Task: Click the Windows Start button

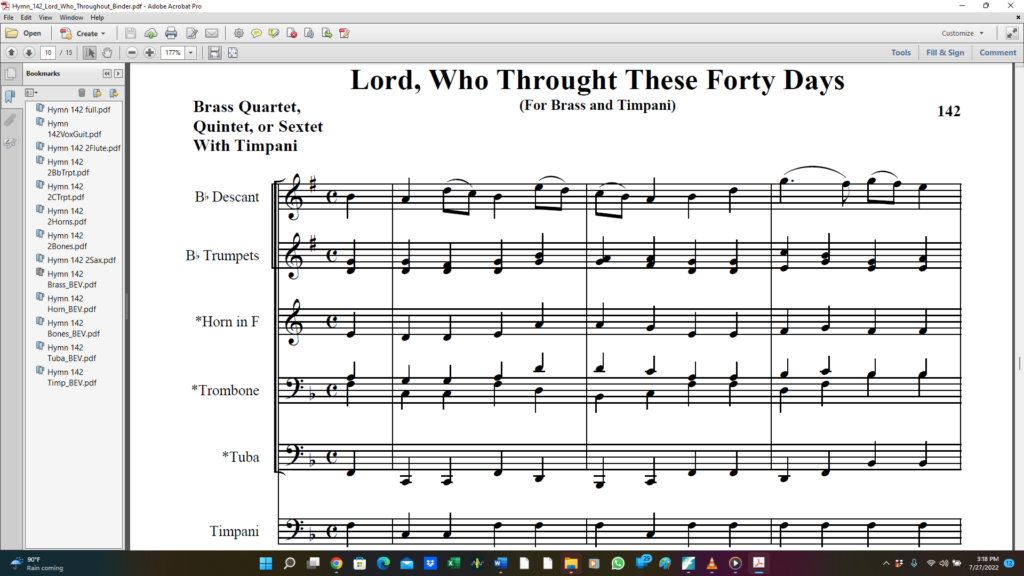Action: 266,563
